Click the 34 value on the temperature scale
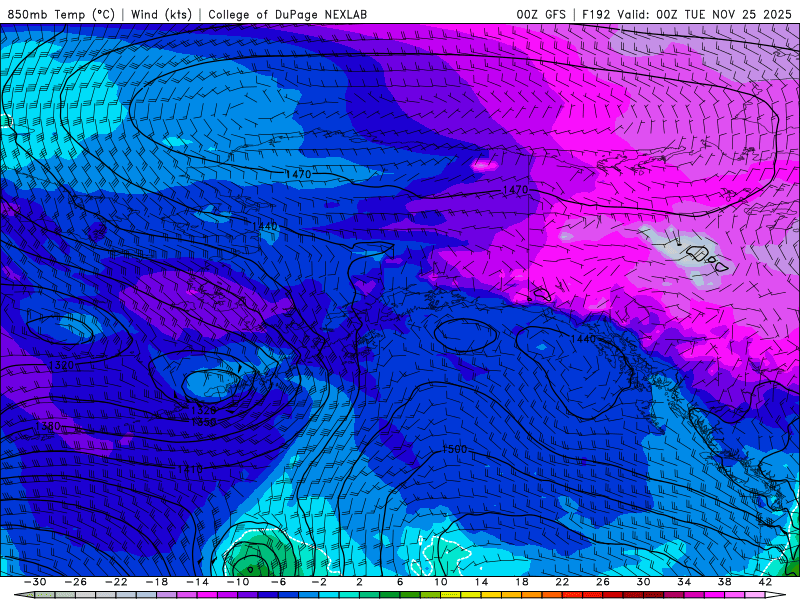This screenshot has width=800, height=600. pyautogui.click(x=684, y=582)
